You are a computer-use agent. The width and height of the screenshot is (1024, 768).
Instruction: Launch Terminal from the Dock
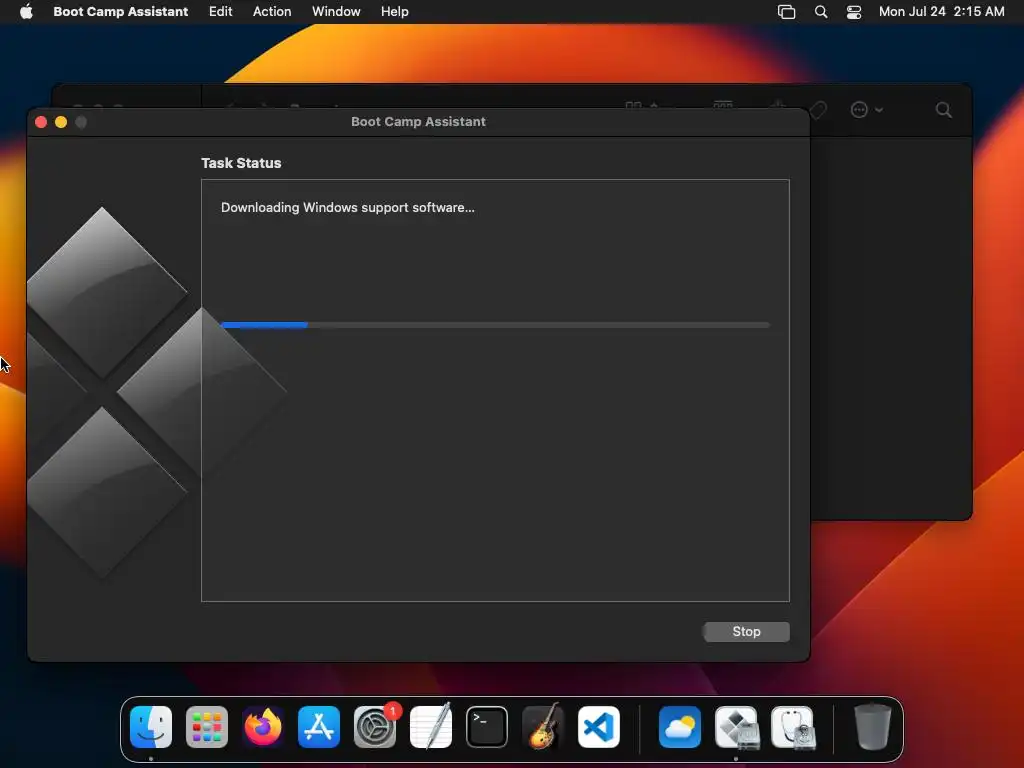tap(487, 727)
